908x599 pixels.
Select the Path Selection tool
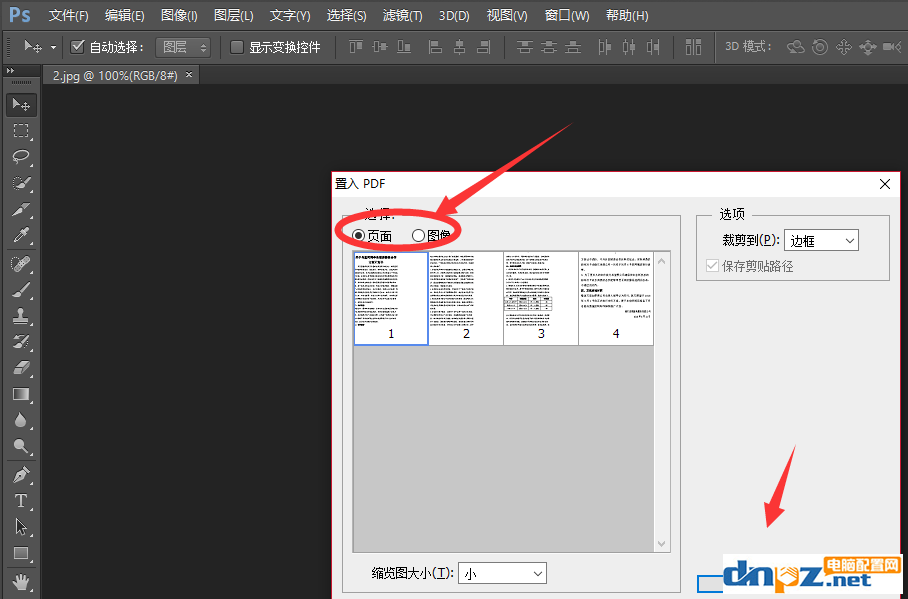[x=21, y=527]
